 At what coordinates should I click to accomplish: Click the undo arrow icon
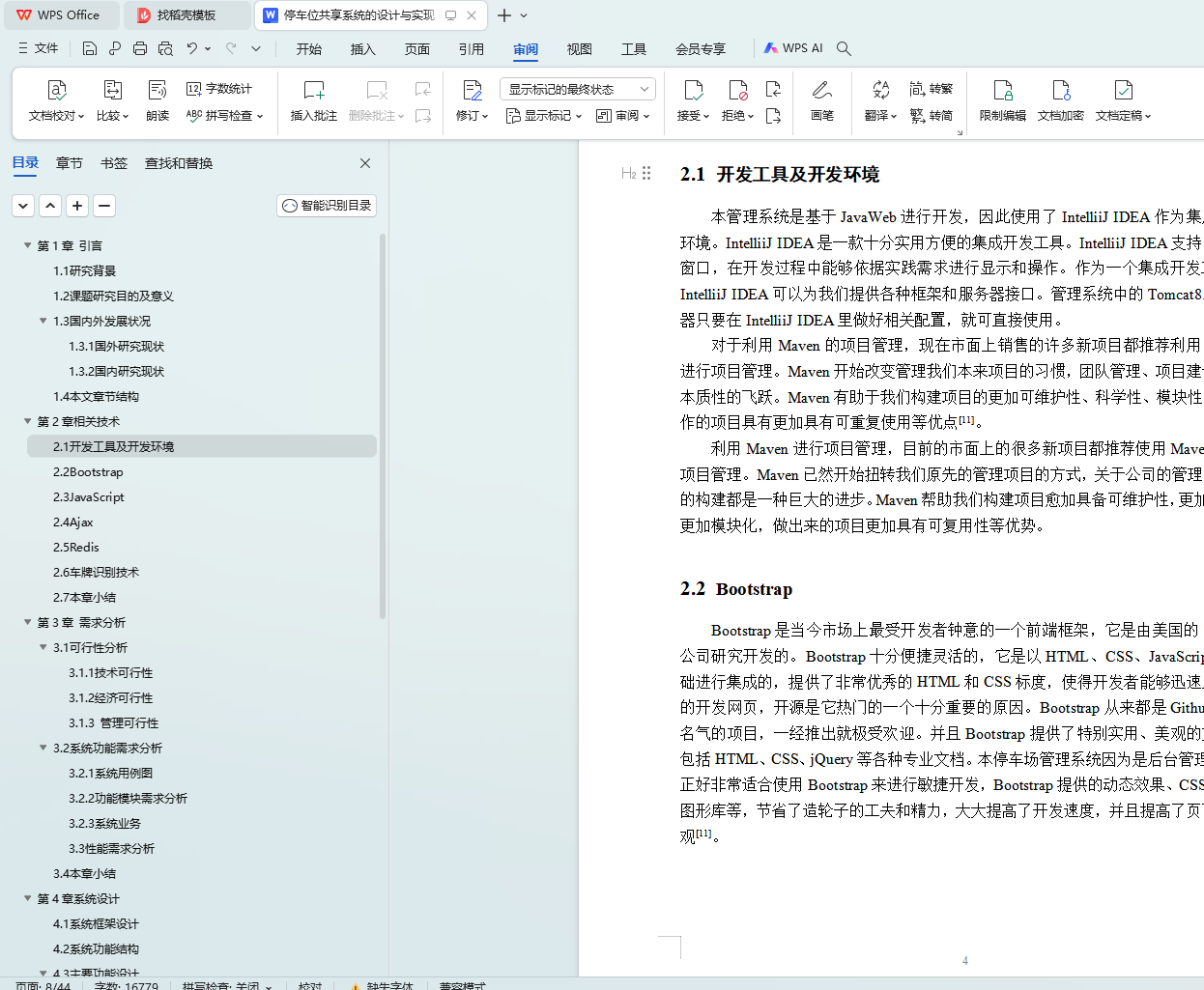tap(192, 48)
